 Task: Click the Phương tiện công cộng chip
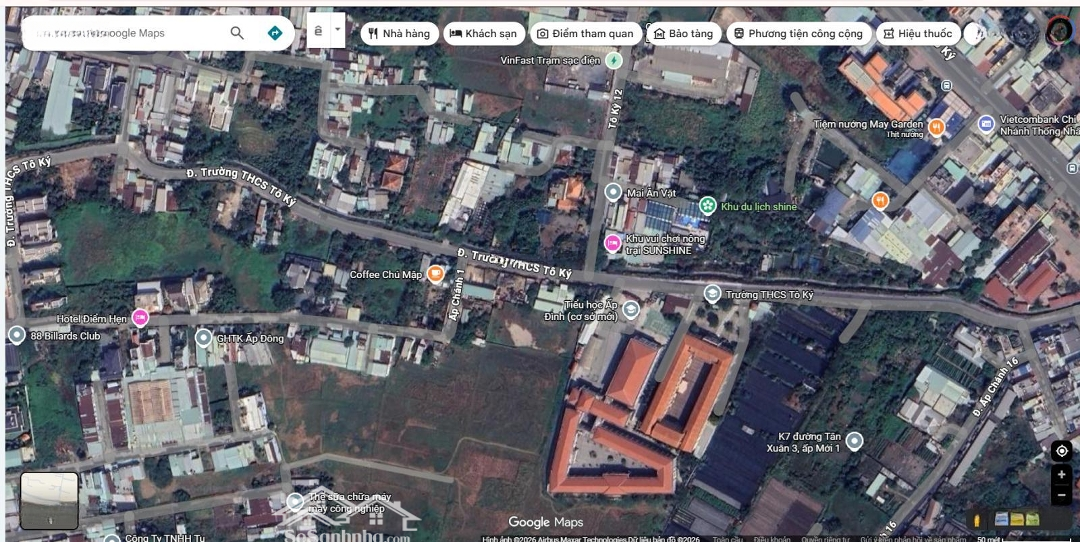(x=797, y=34)
